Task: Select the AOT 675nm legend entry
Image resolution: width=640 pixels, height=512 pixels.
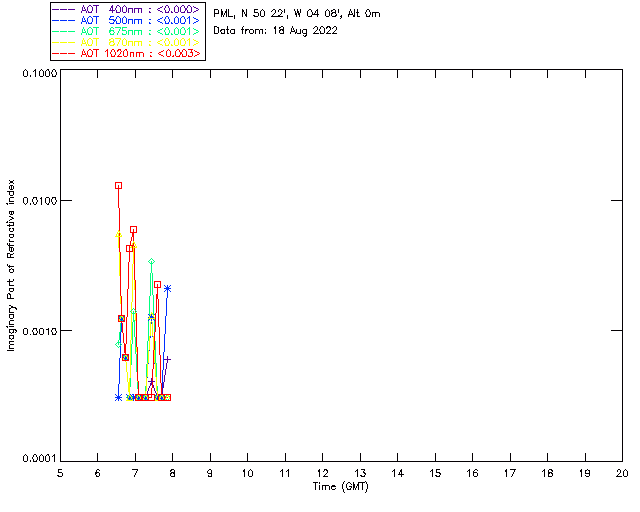Action: click(127, 30)
